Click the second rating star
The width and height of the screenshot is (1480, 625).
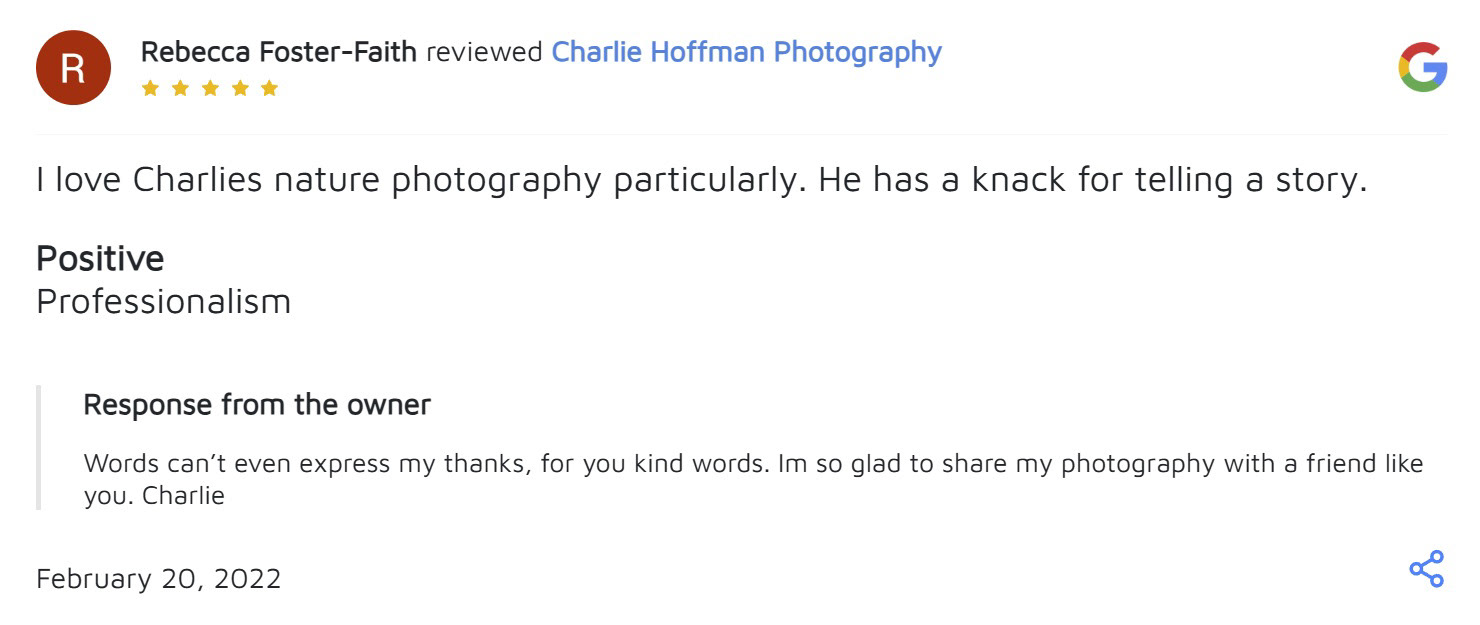(x=180, y=88)
